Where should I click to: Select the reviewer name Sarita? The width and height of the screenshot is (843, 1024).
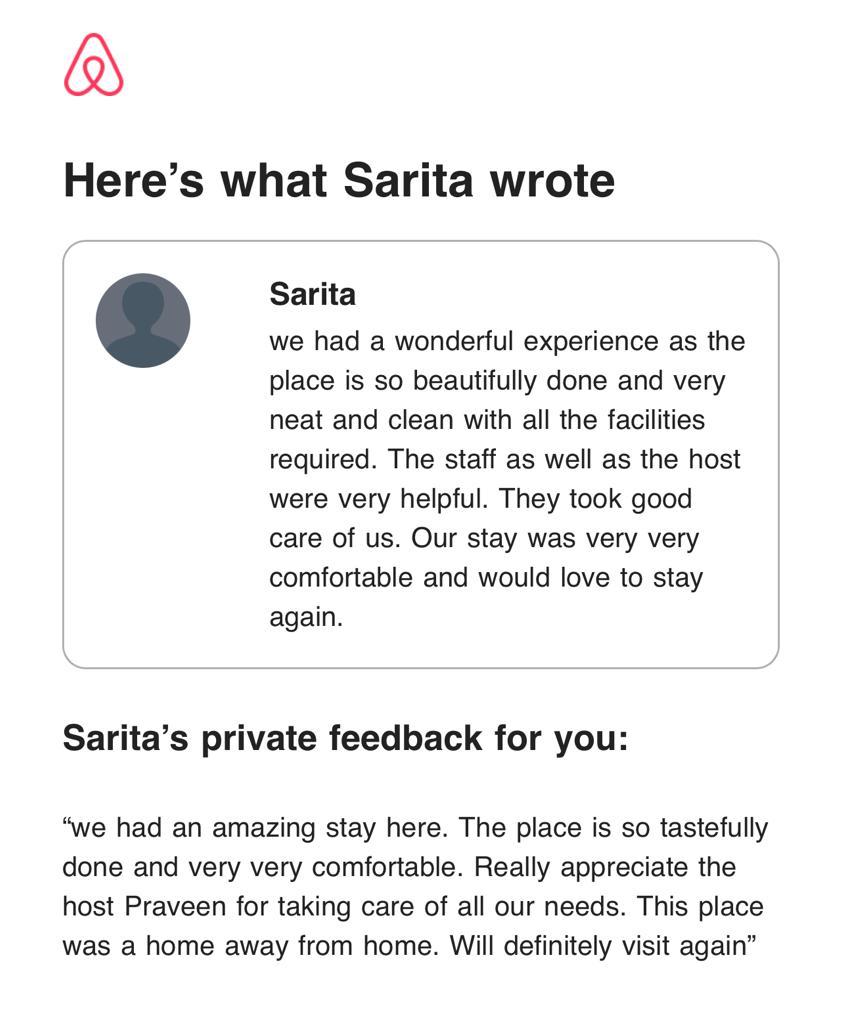pos(312,294)
